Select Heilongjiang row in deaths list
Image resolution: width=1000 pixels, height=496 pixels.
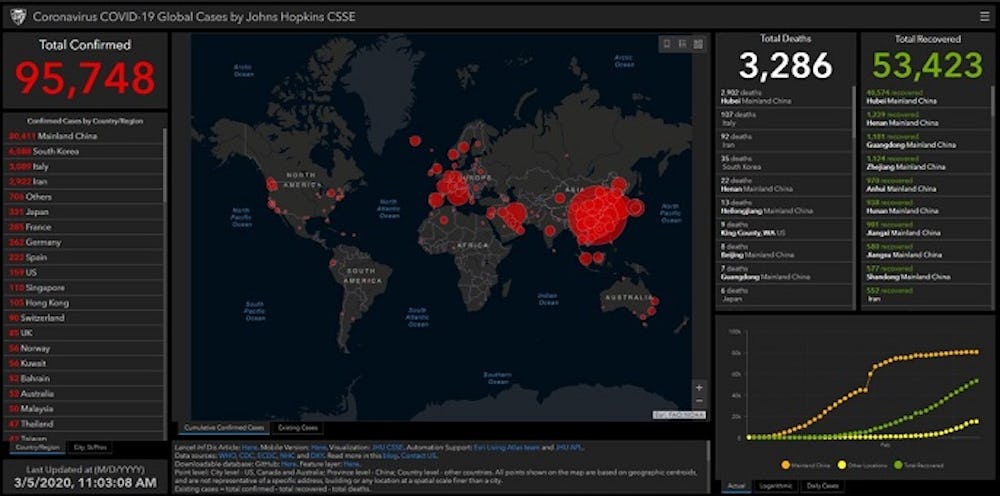[784, 207]
